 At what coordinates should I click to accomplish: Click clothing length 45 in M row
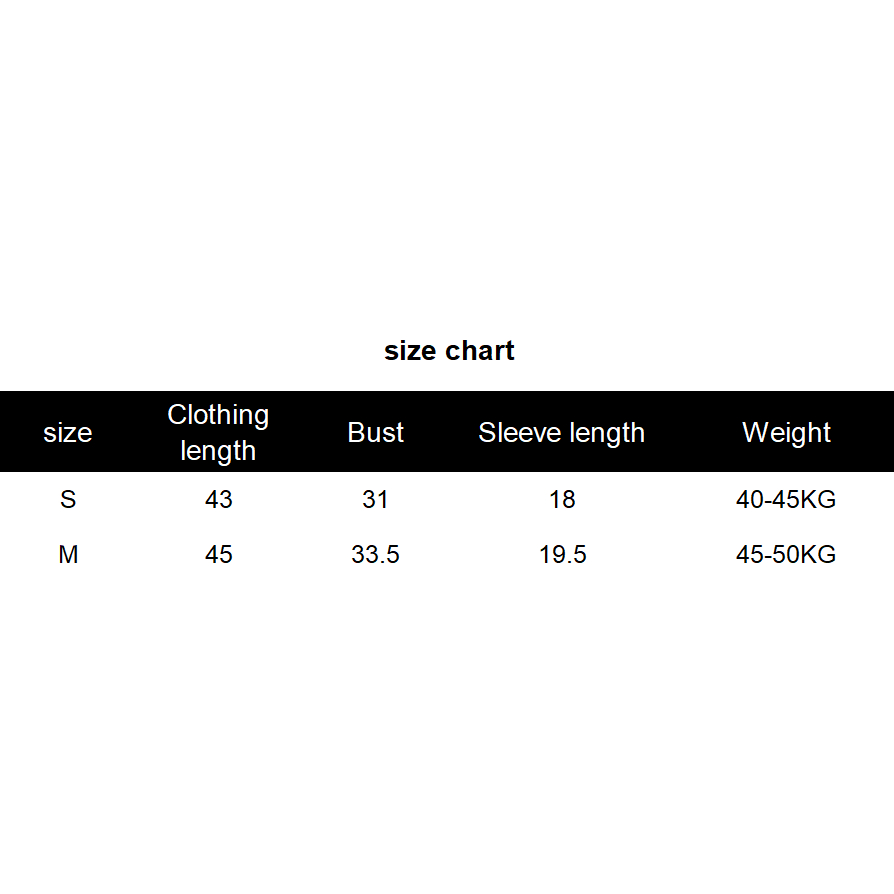point(218,554)
